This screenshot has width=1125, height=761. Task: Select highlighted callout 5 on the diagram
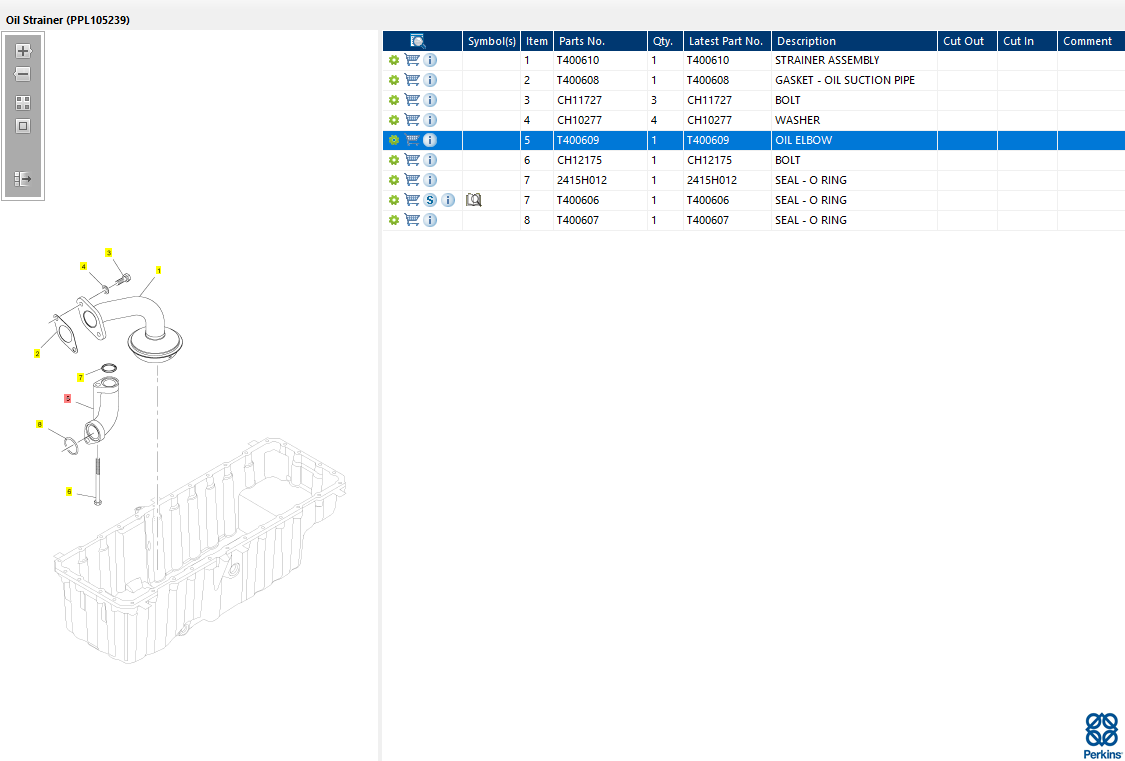(67, 398)
